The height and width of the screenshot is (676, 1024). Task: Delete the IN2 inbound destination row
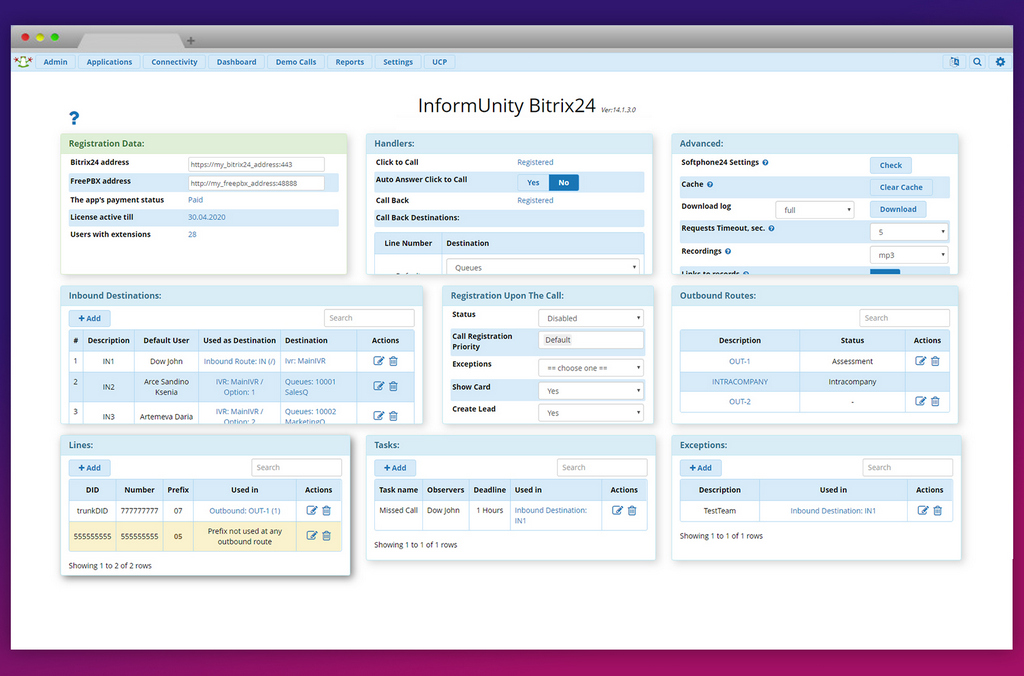tap(393, 386)
